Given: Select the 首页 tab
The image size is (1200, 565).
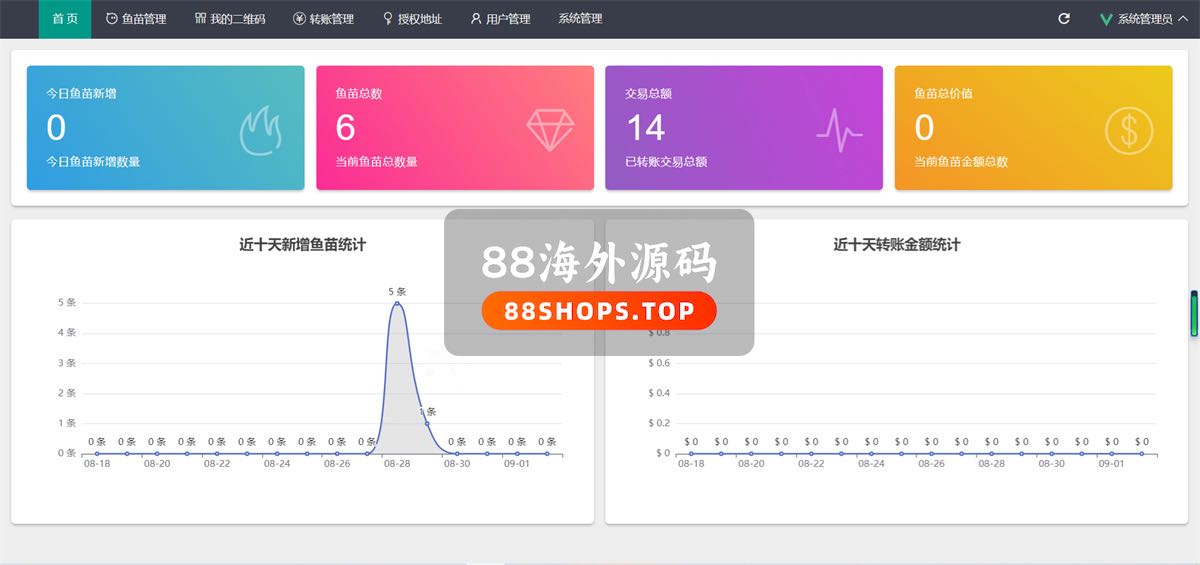Looking at the screenshot, I should point(65,19).
